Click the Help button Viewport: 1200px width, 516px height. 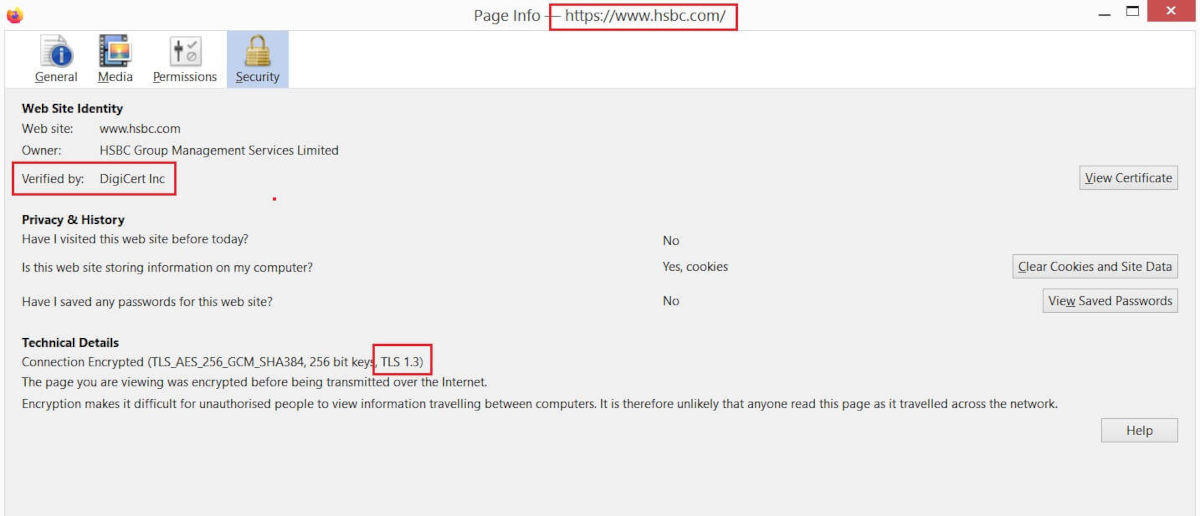[1139, 431]
